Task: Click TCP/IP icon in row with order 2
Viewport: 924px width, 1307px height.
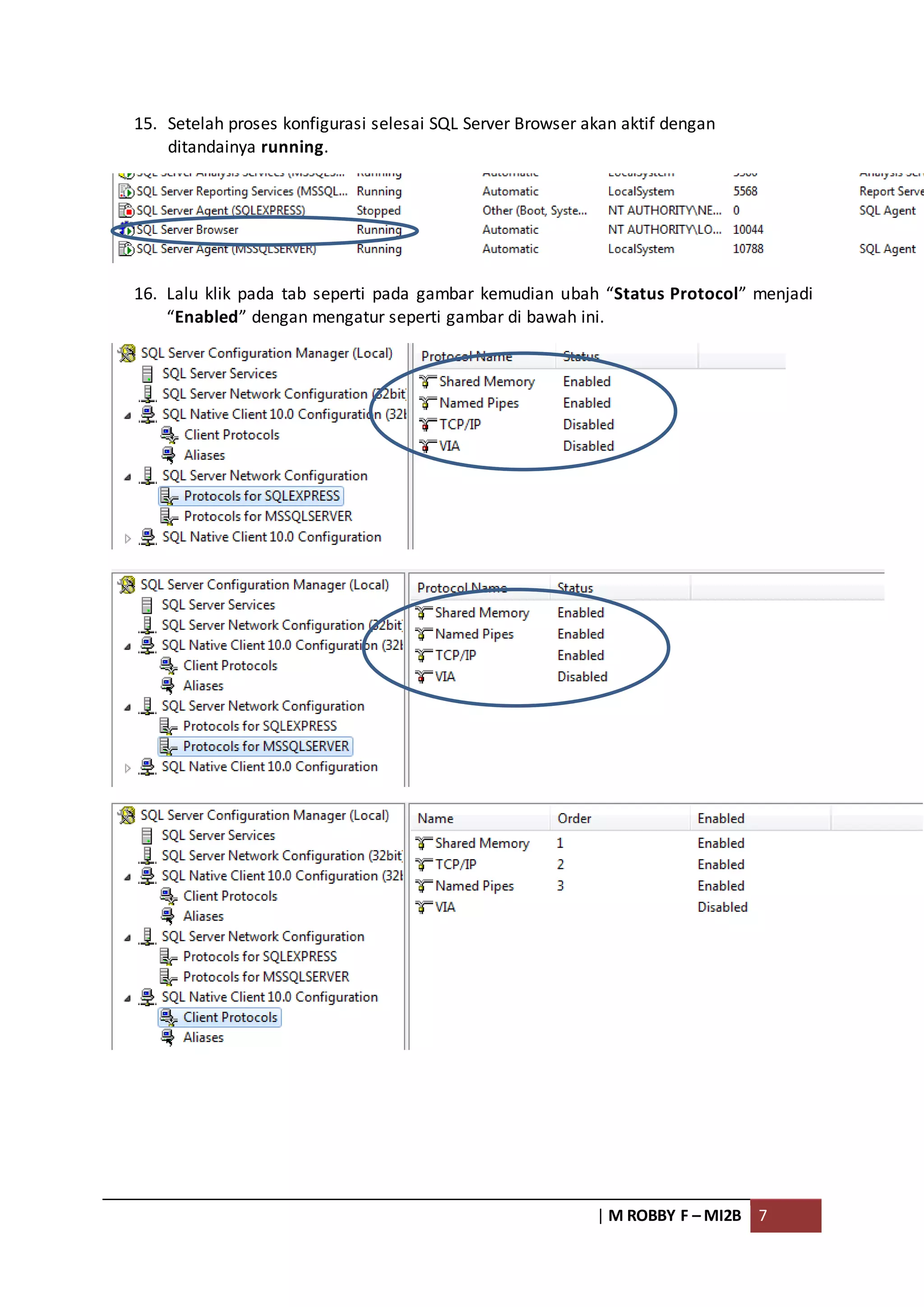Action: 424,865
